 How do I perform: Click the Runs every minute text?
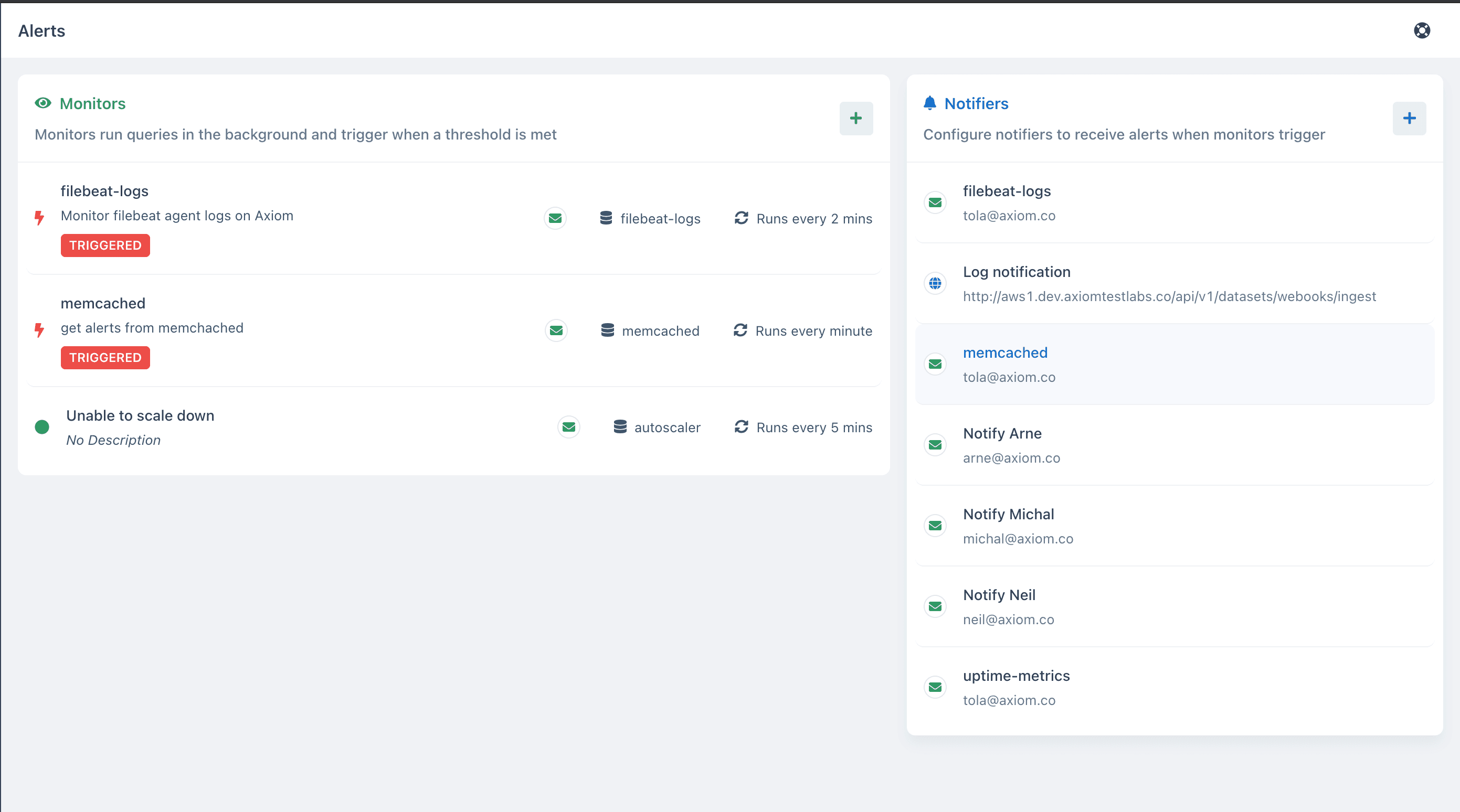pos(813,331)
